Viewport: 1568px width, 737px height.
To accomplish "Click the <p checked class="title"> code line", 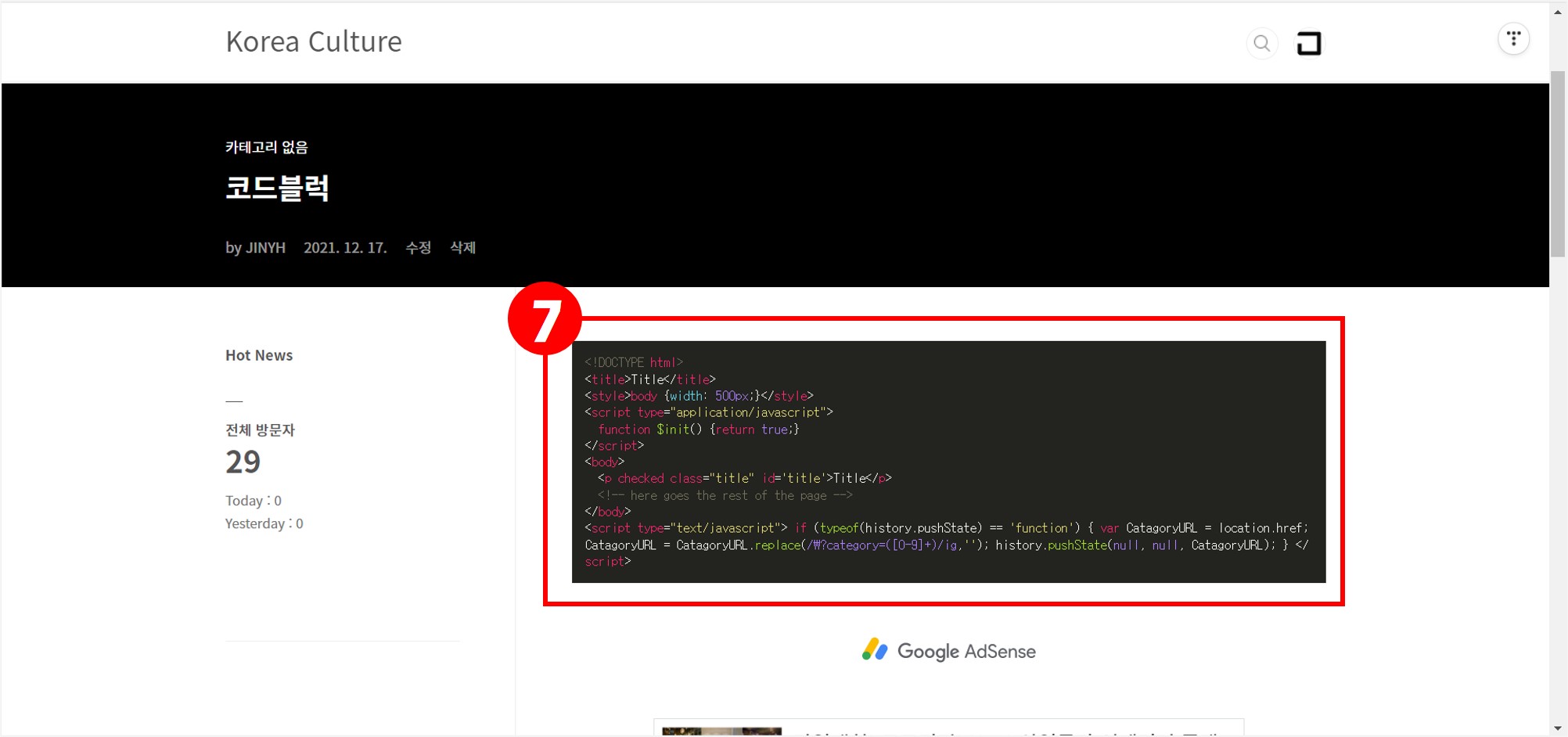I will 745,478.
